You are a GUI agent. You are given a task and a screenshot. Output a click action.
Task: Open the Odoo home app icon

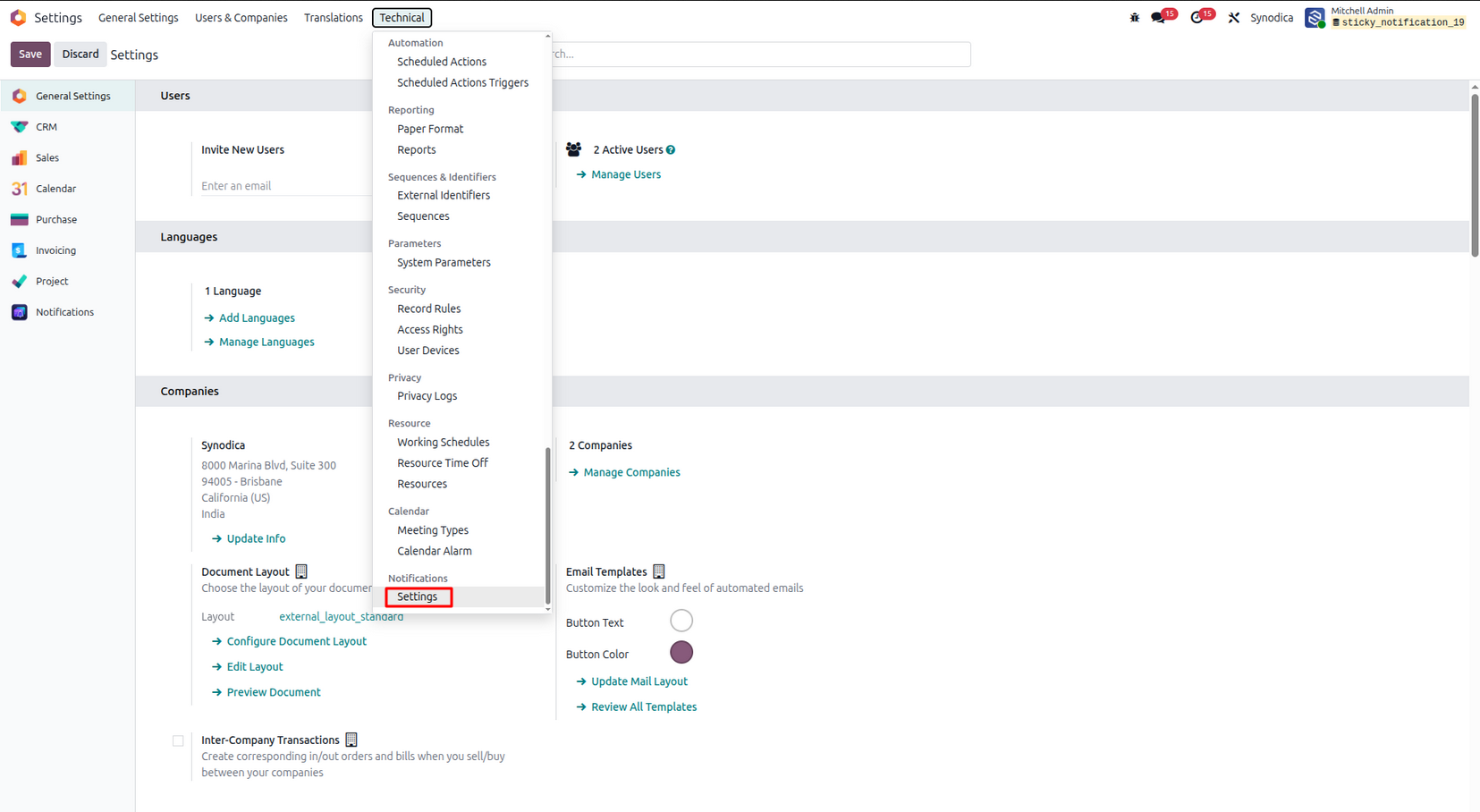18,18
